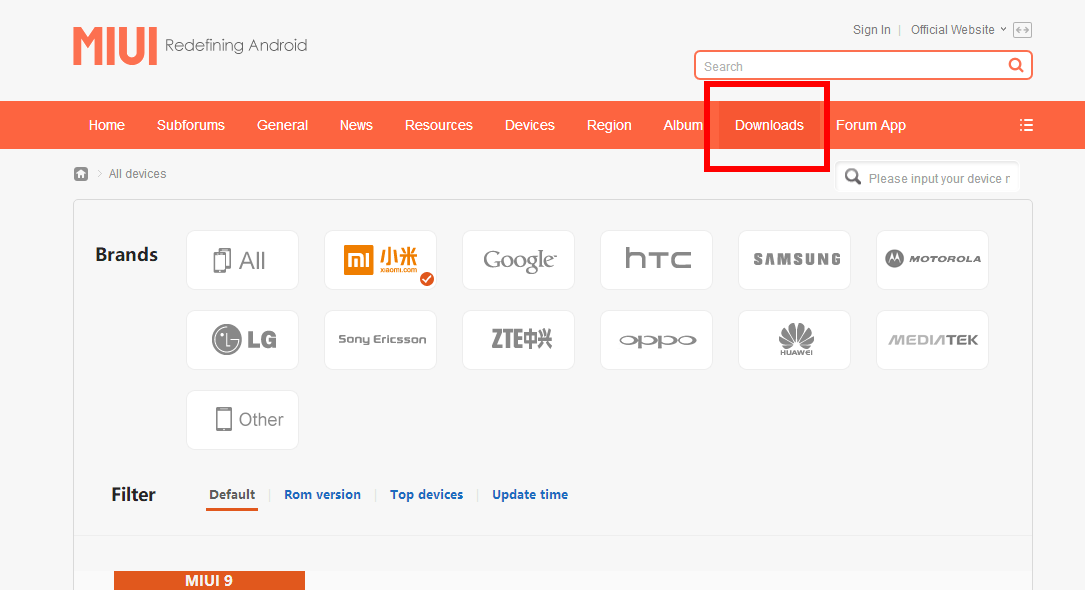Select the LG brand tile
1085x590 pixels.
click(242, 340)
